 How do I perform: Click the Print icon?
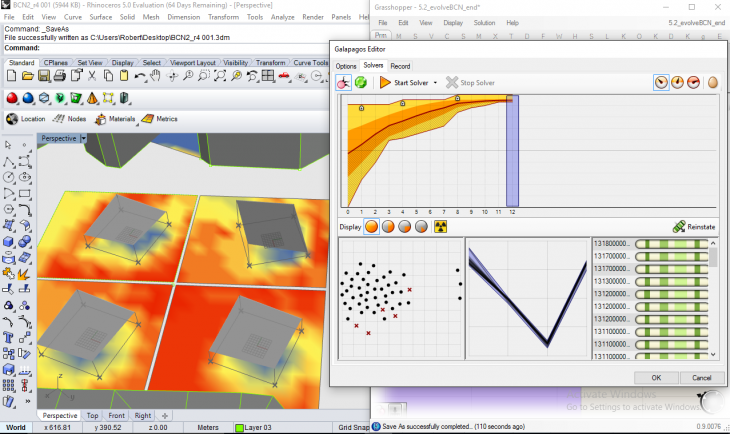(61, 76)
